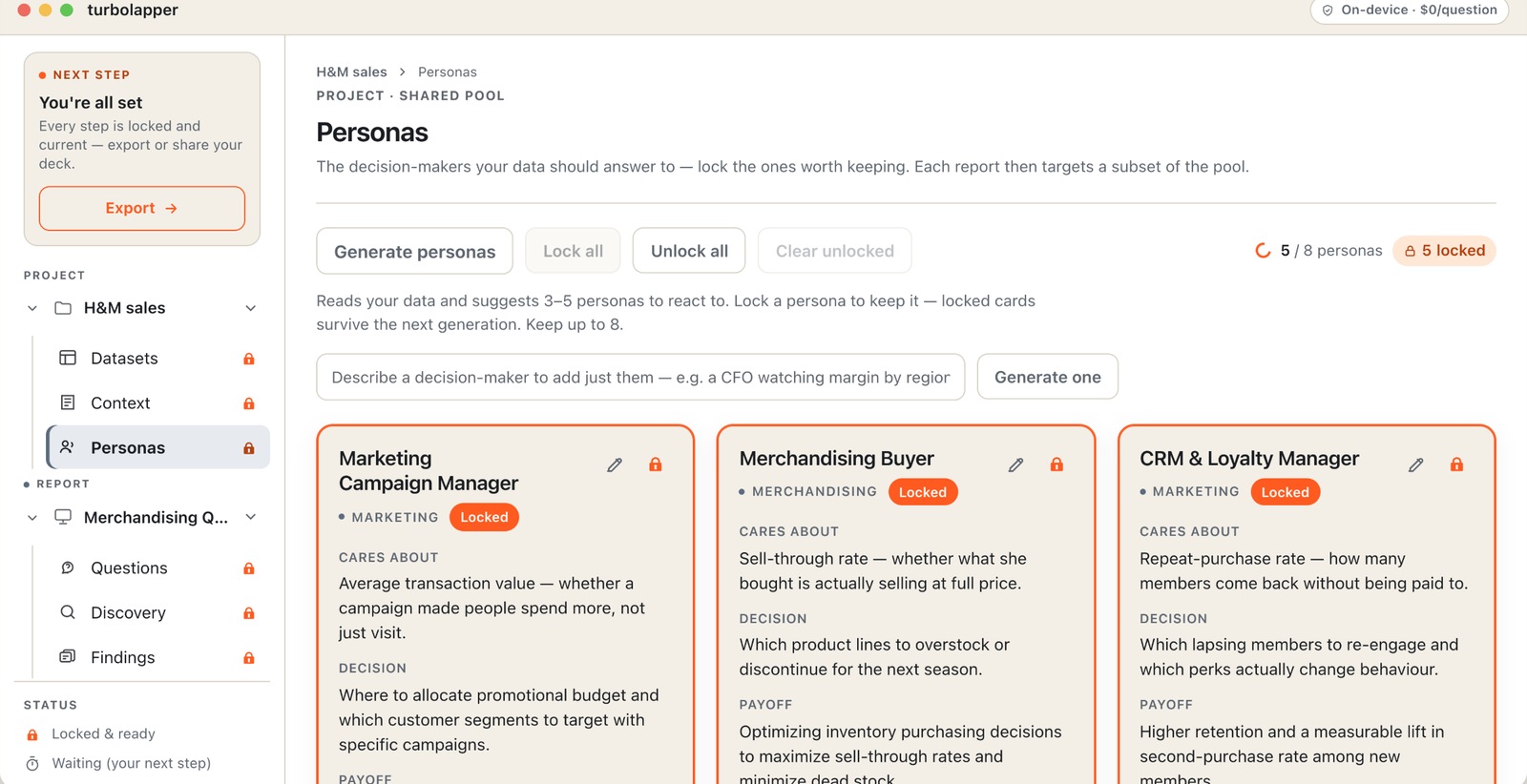
Task: Click the 5 / 8 personas counter
Action: tap(1331, 251)
